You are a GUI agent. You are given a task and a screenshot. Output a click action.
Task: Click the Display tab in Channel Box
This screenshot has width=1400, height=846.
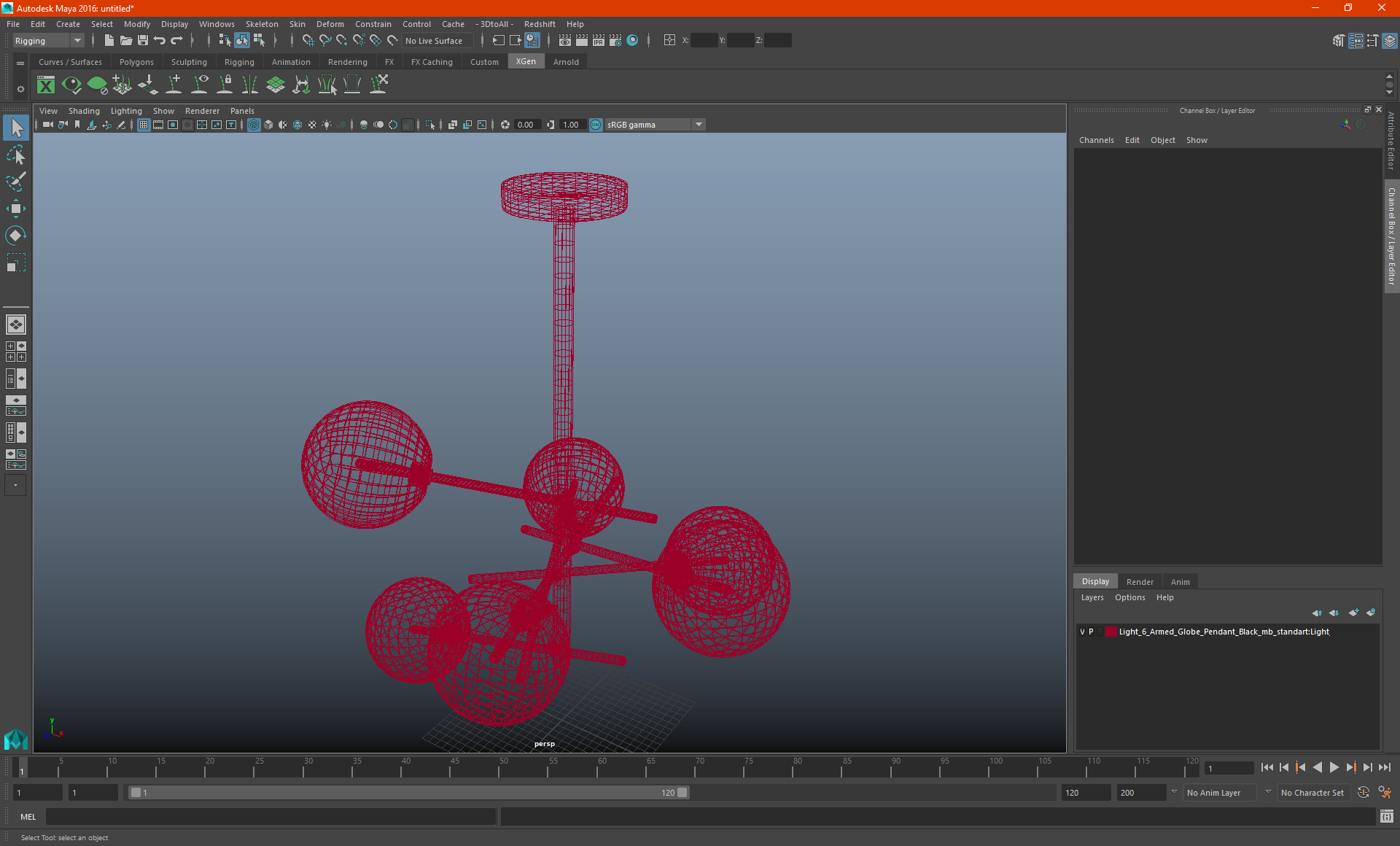pos(1095,581)
